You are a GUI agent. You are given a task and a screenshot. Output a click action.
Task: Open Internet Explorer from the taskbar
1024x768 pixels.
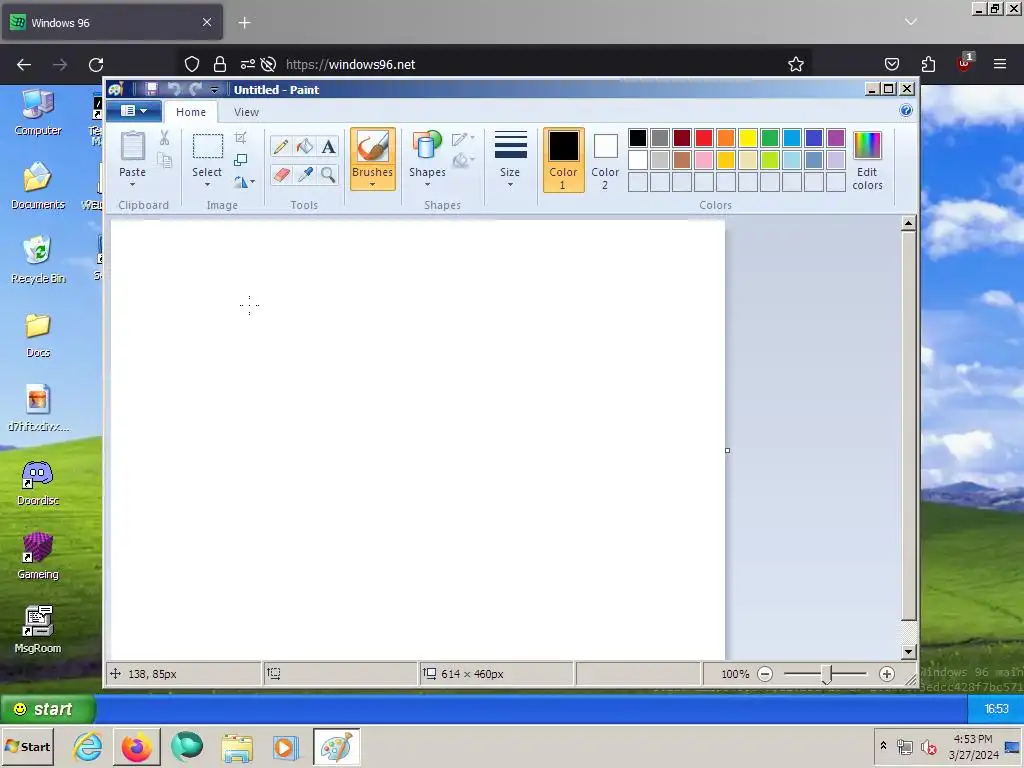coord(87,746)
